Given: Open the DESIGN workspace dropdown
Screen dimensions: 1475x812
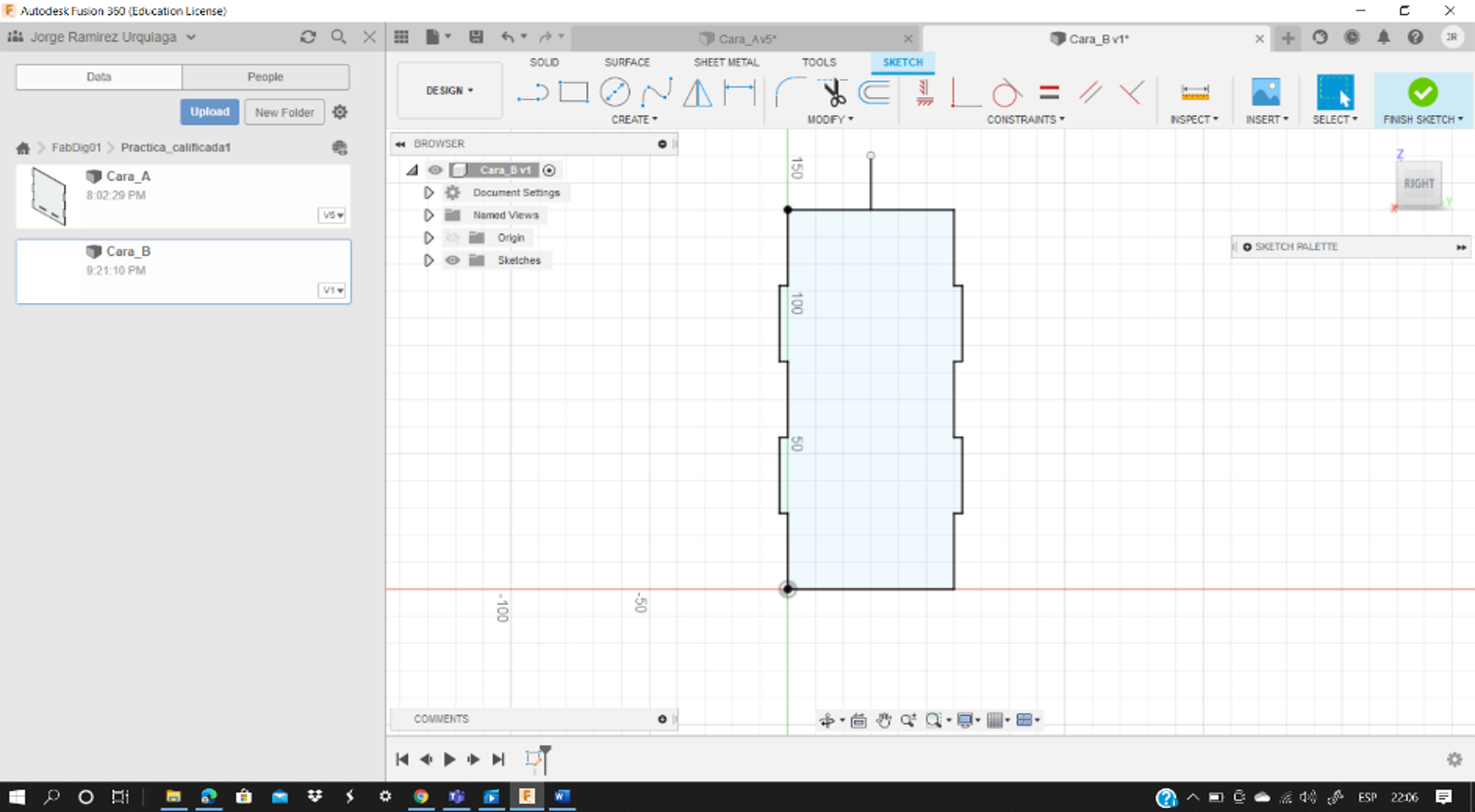Looking at the screenshot, I should click(x=449, y=91).
